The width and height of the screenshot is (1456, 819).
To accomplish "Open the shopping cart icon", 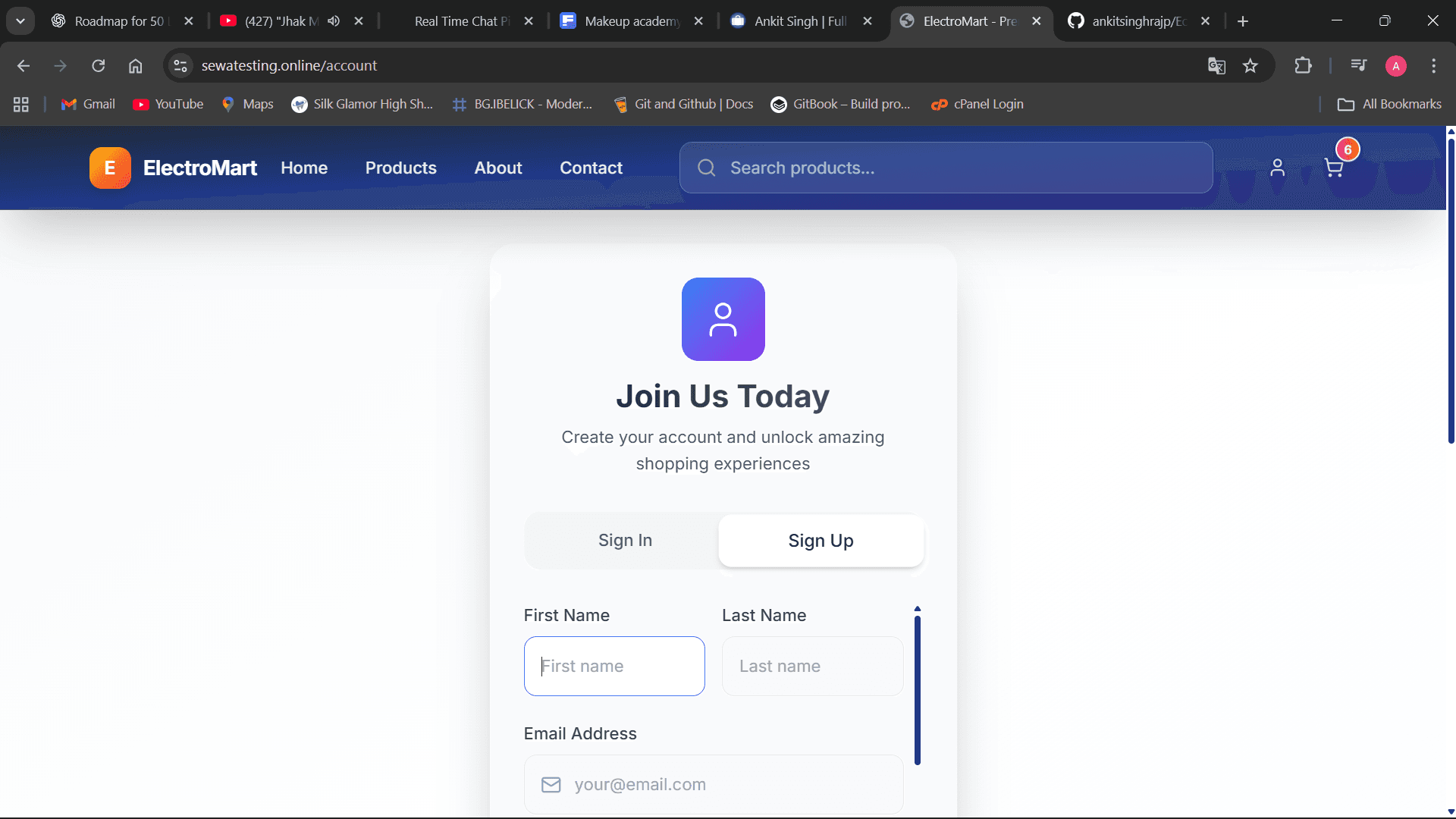I will click(x=1333, y=168).
